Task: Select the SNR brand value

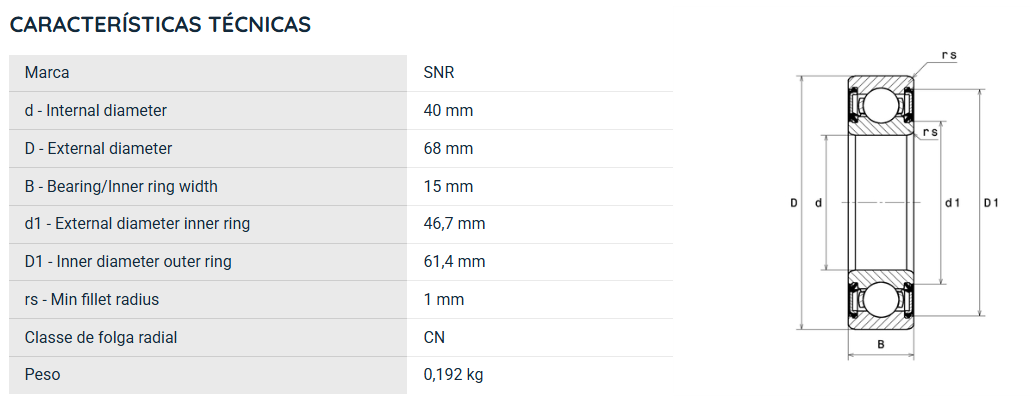Action: point(439,72)
